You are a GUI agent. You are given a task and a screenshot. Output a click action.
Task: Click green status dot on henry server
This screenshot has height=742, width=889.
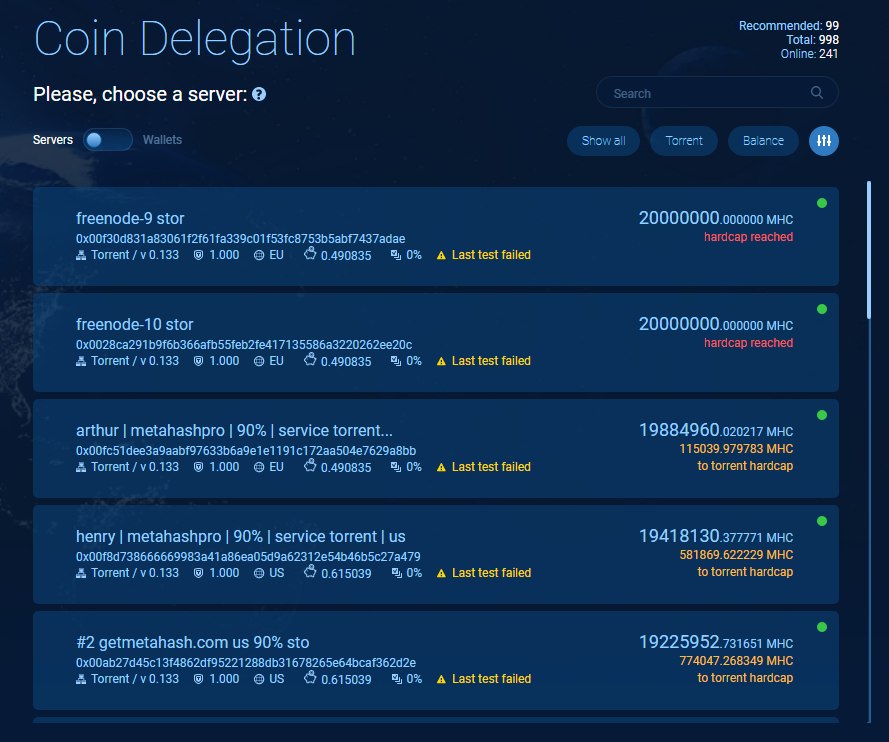click(822, 521)
